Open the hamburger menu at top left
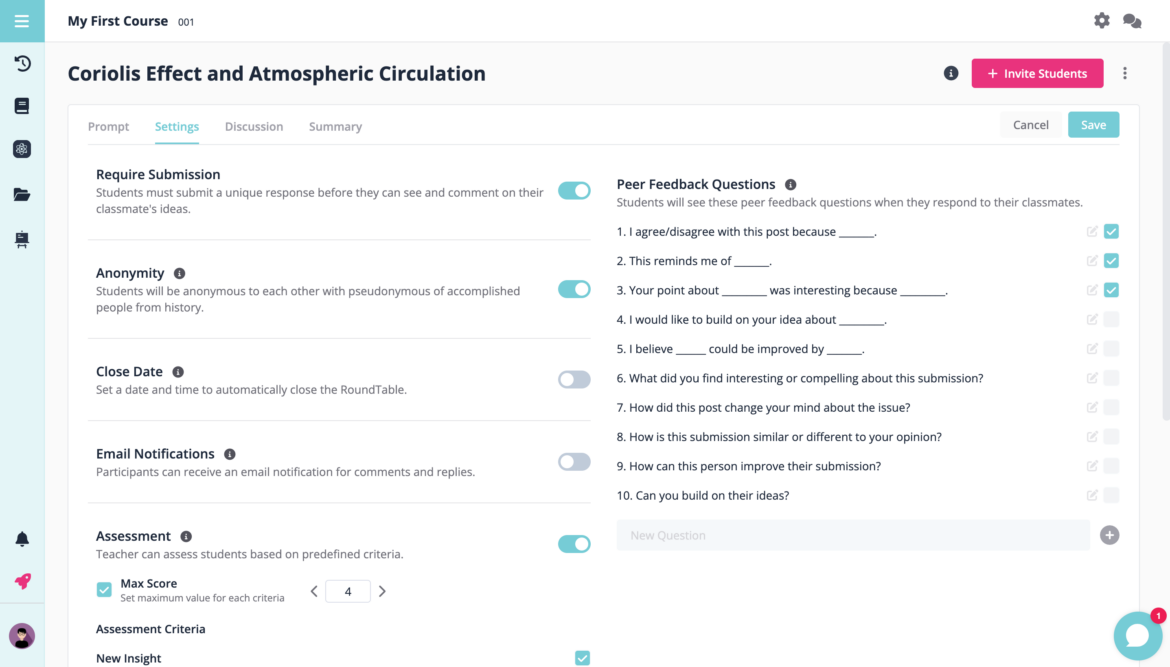 (x=22, y=20)
